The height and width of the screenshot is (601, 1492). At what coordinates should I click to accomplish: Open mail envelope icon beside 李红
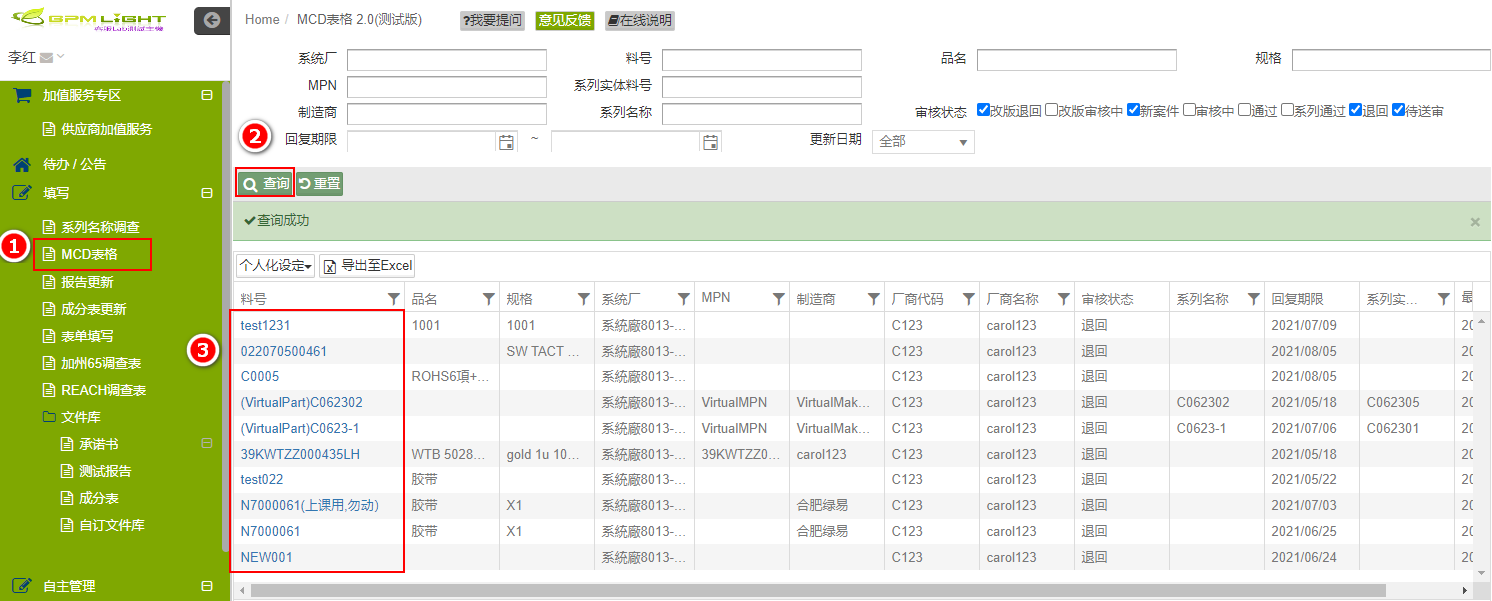pyautogui.click(x=46, y=58)
